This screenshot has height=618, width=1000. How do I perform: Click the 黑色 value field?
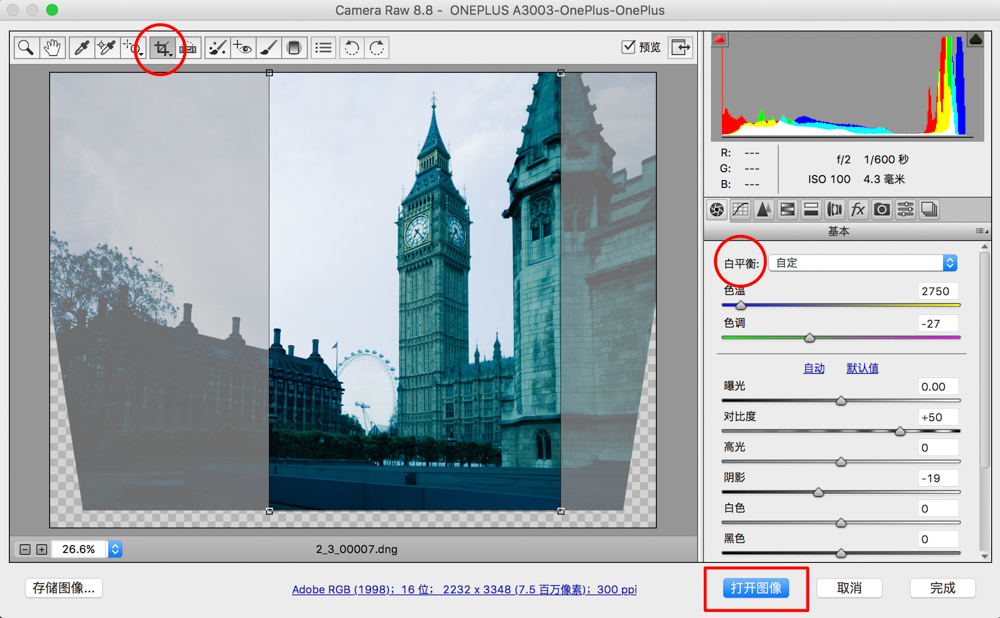[938, 540]
